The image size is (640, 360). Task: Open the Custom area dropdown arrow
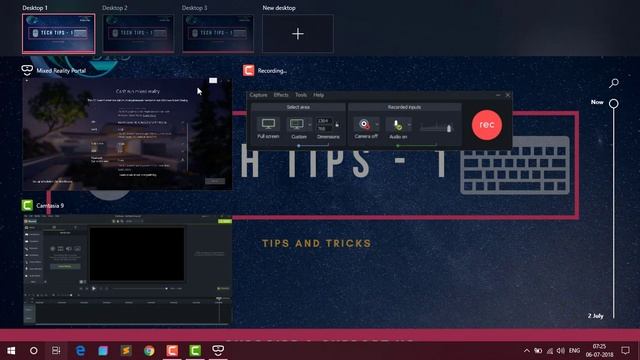[x=309, y=125]
